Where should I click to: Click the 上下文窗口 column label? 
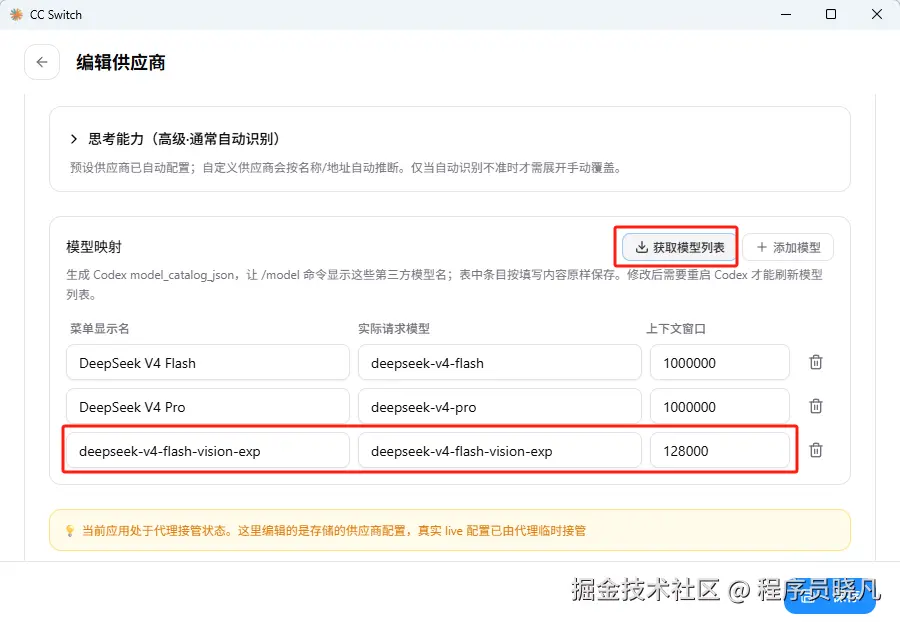[676, 329]
